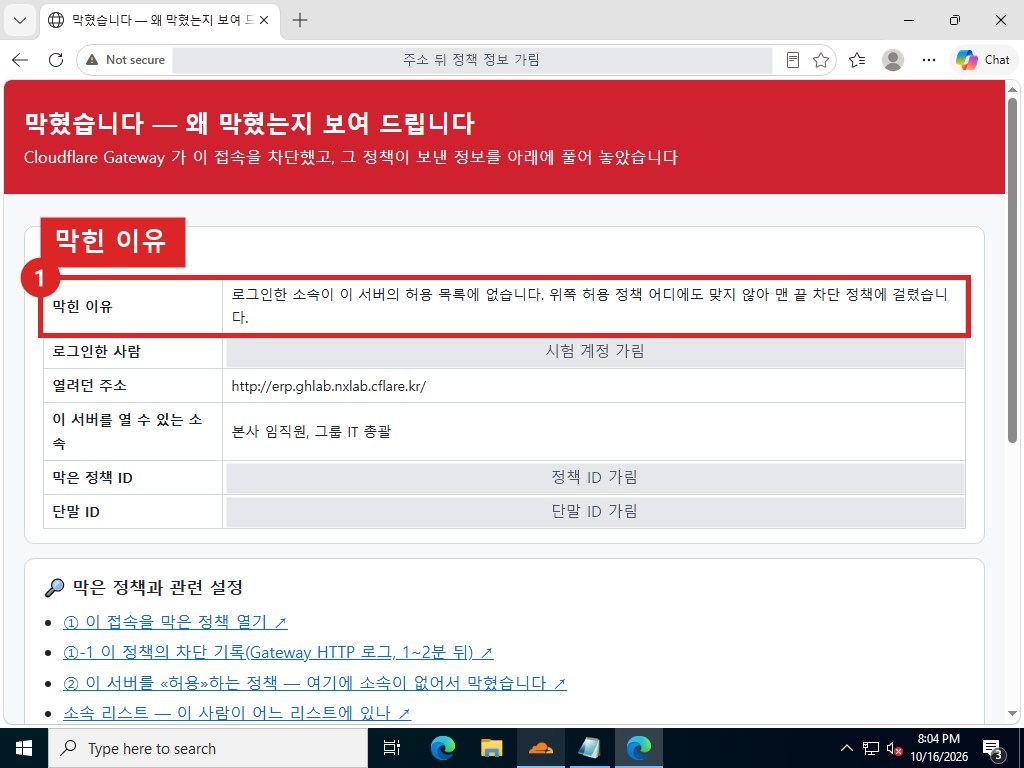
Task: Open the notepad-like app taskbar icon
Action: point(590,748)
